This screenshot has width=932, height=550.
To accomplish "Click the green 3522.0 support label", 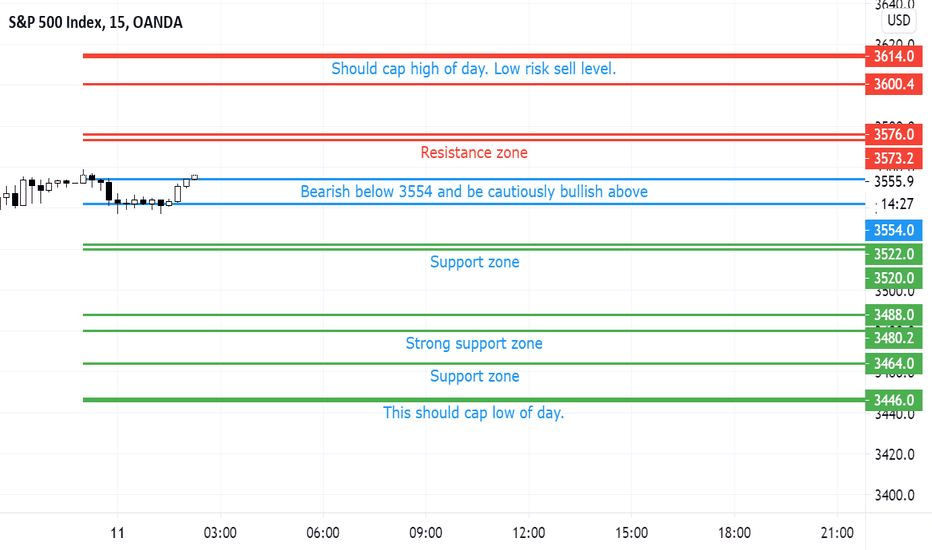I will pyautogui.click(x=893, y=254).
